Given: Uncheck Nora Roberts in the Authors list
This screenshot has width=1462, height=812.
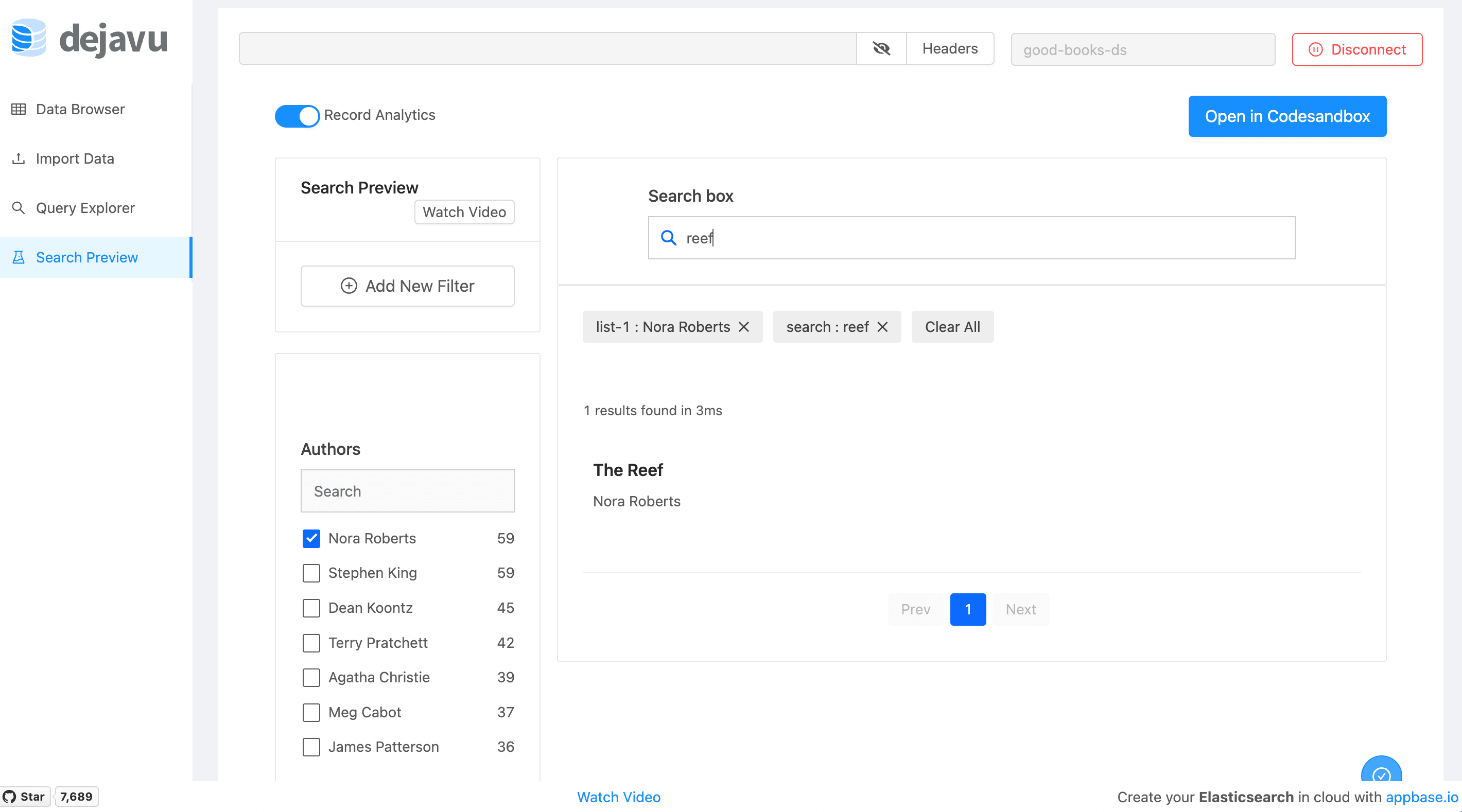Looking at the screenshot, I should click(311, 538).
